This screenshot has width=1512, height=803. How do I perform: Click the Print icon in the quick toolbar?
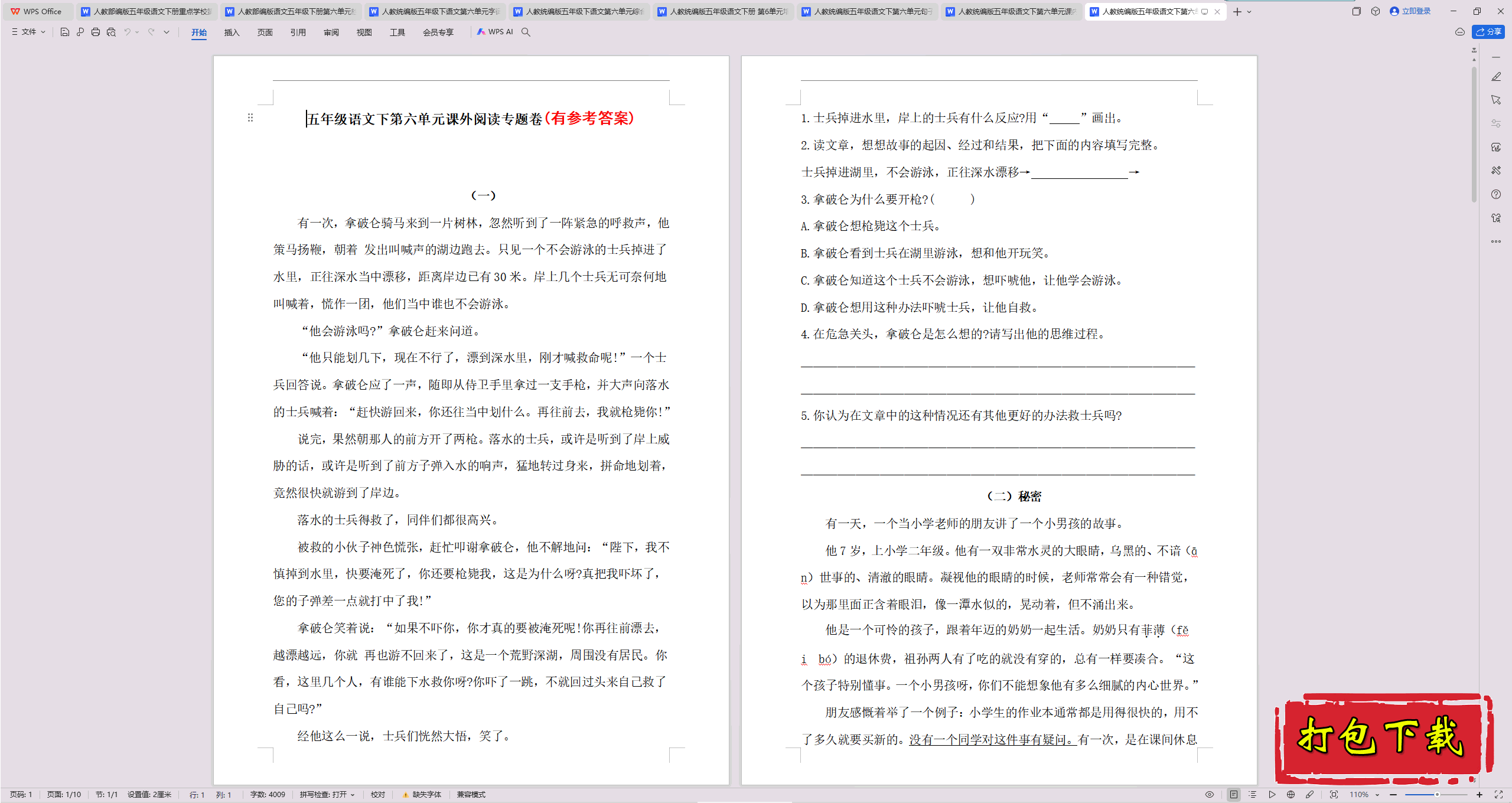(x=96, y=32)
